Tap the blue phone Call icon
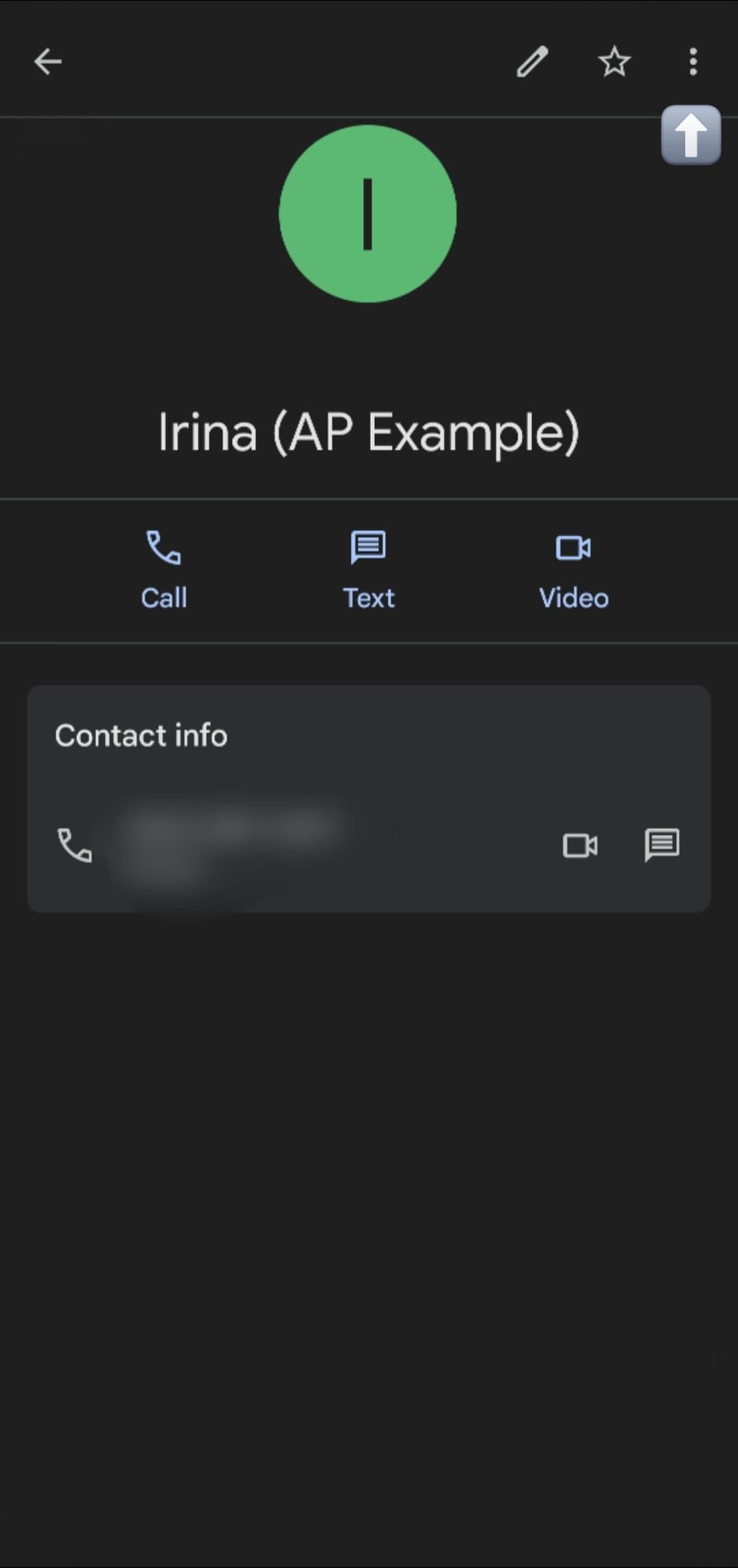The width and height of the screenshot is (738, 1568). coord(163,548)
